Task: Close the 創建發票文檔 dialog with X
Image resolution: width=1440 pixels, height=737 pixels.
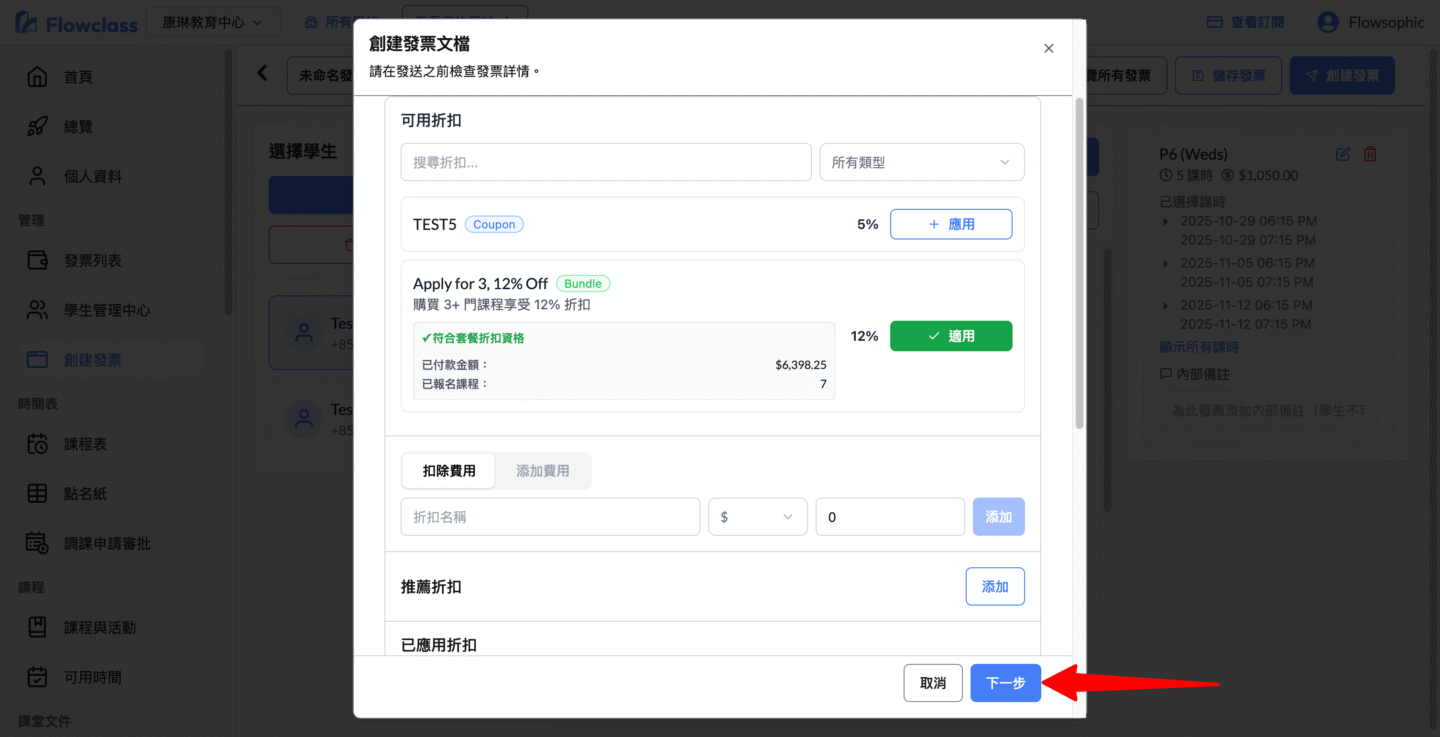Action: tap(1048, 48)
